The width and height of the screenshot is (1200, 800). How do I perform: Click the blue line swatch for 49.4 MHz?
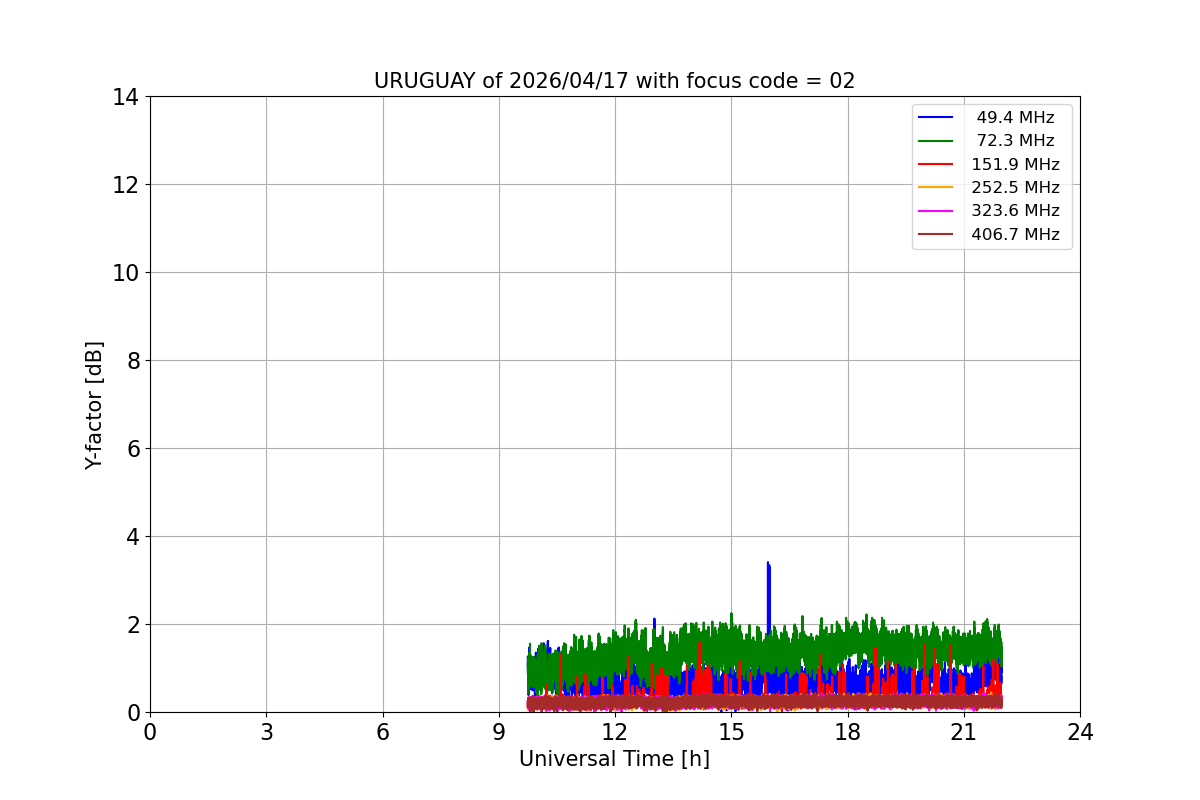click(936, 118)
